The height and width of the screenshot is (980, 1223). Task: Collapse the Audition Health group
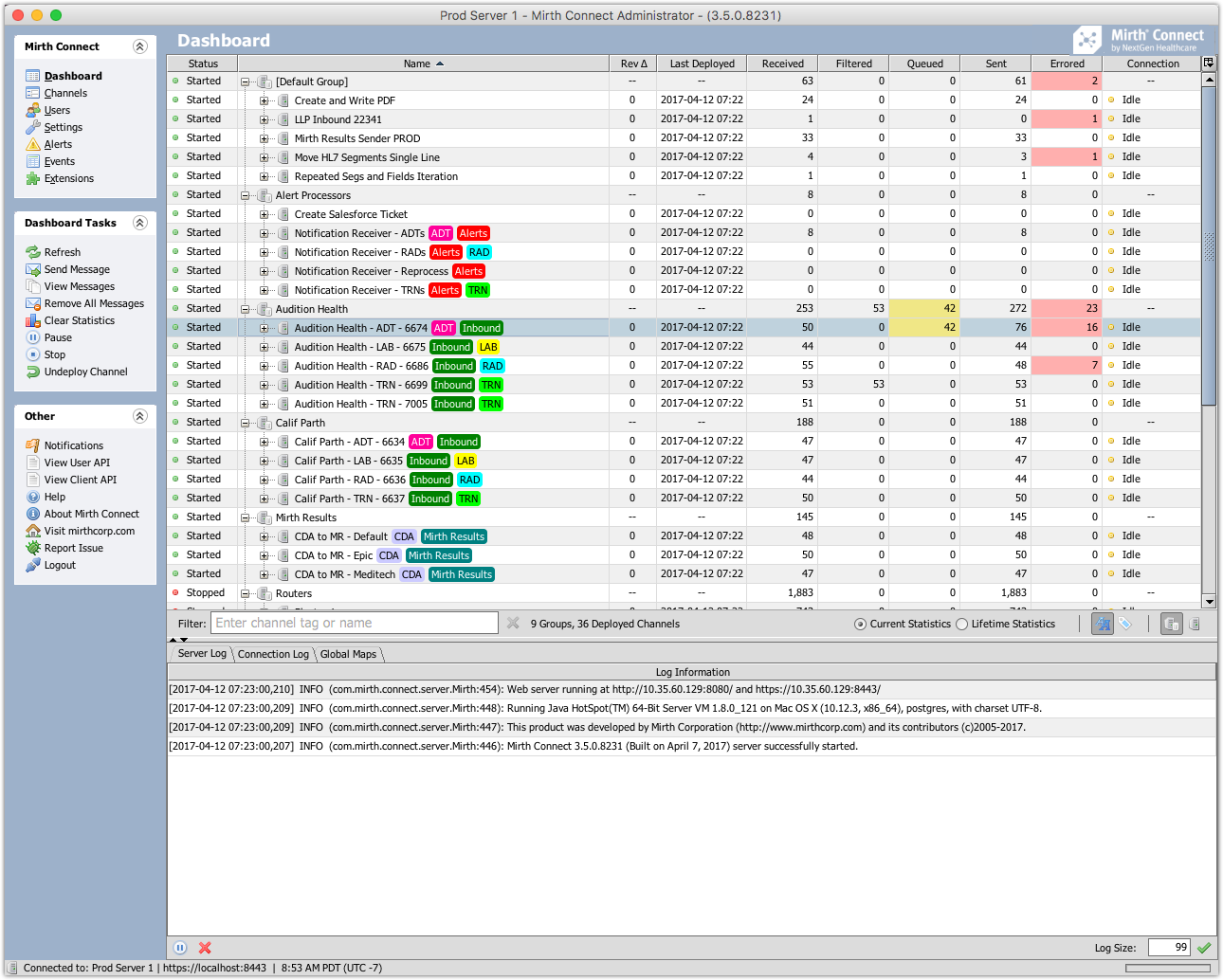(x=246, y=309)
